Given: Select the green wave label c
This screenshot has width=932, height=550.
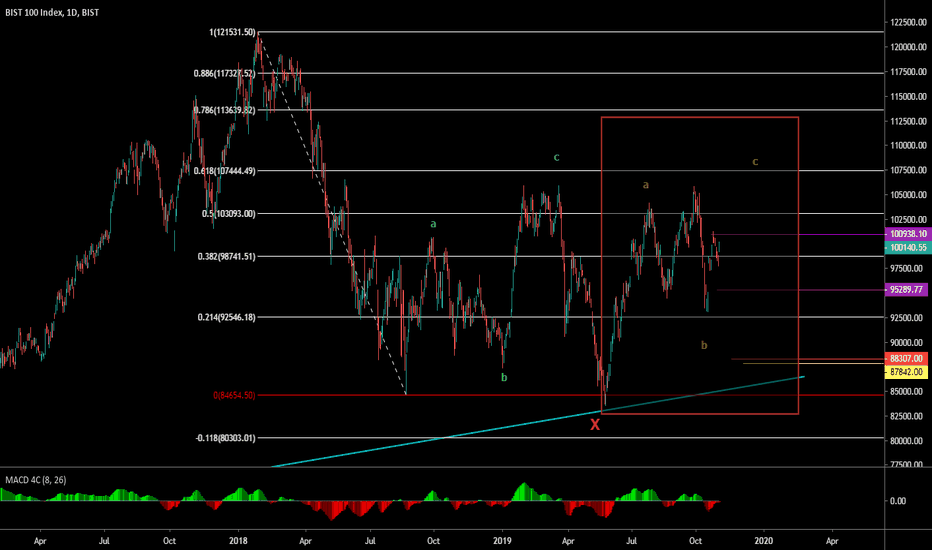Looking at the screenshot, I should [556, 158].
